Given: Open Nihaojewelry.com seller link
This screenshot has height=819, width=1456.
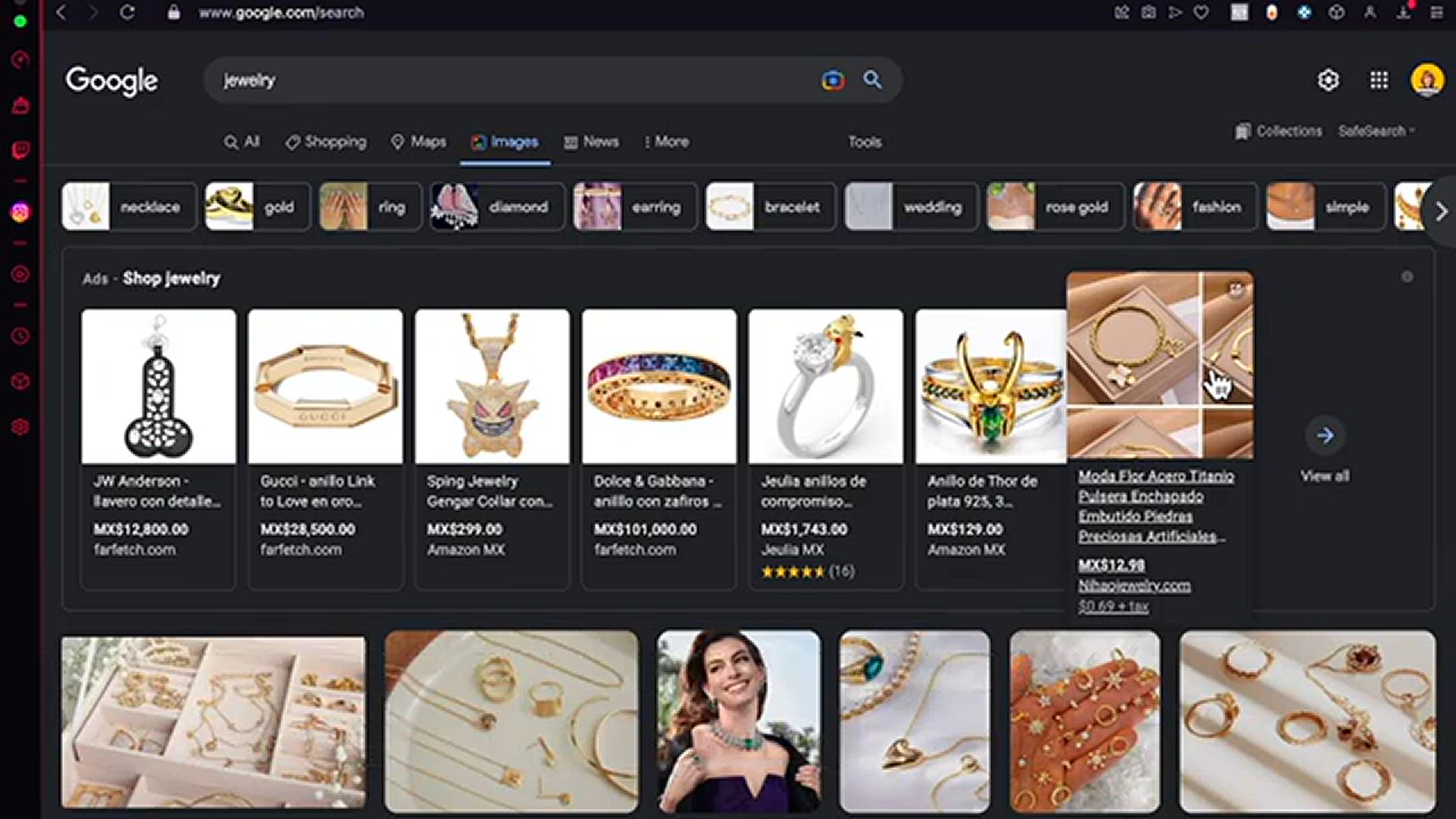Looking at the screenshot, I should coord(1134,585).
